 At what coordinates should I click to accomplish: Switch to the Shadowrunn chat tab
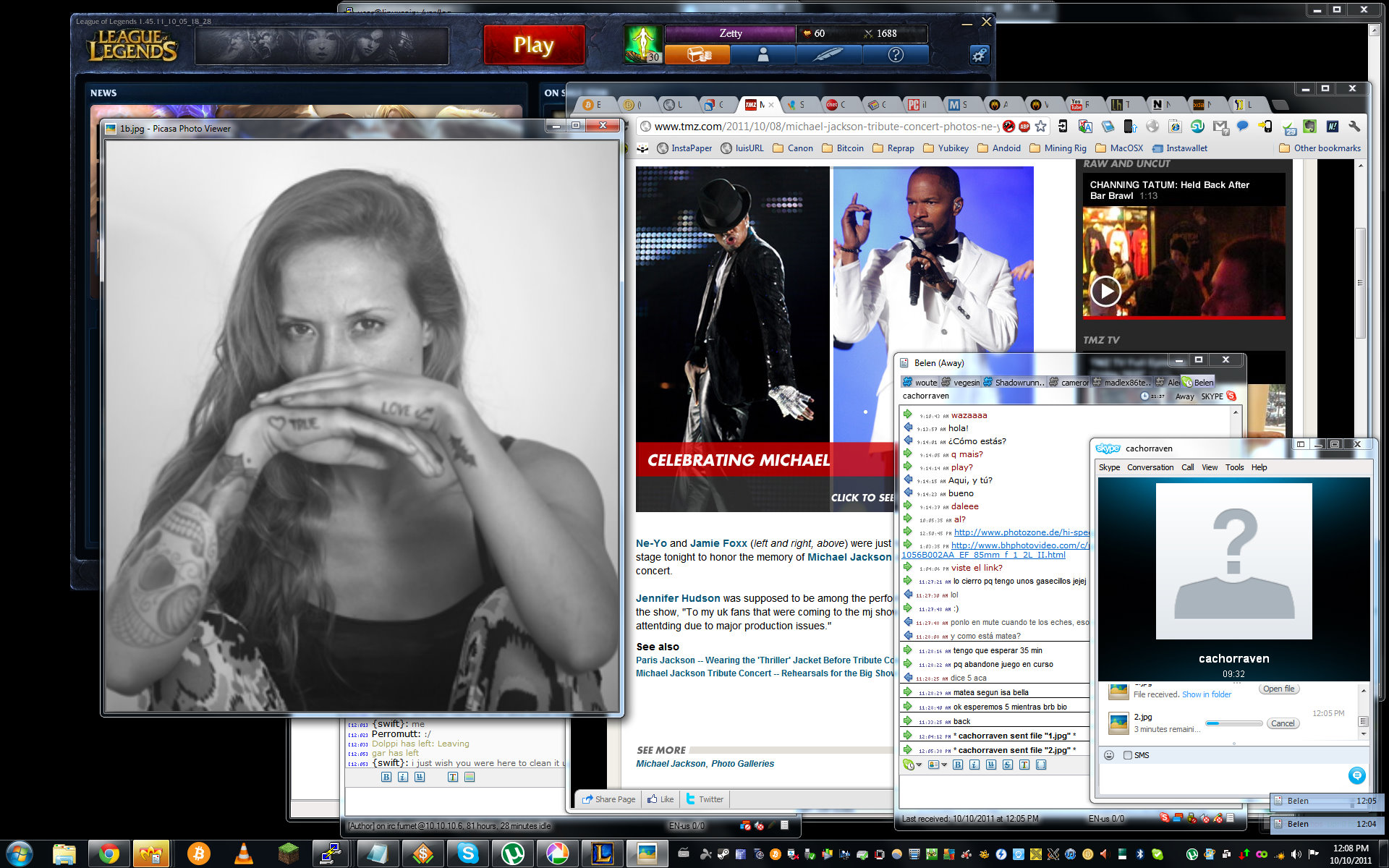[1013, 383]
